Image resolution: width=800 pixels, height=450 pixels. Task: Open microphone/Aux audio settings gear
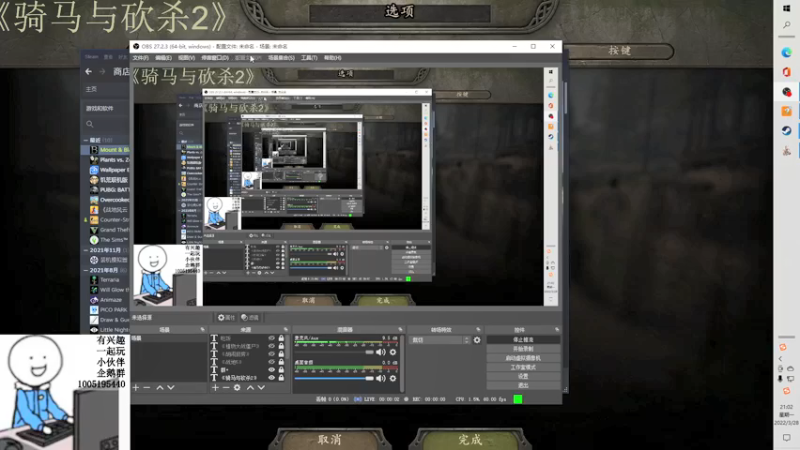tap(393, 352)
